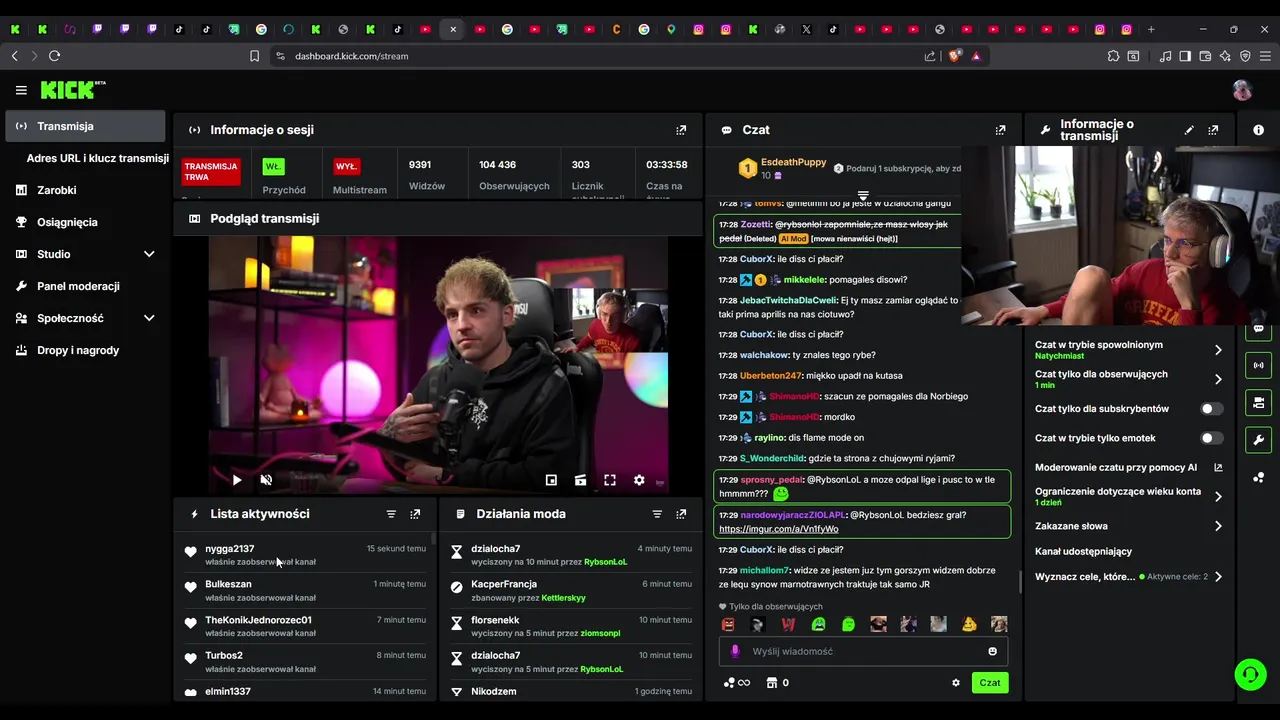Click Brave Shields icon in address bar
The image size is (1280, 720).
coord(954,56)
